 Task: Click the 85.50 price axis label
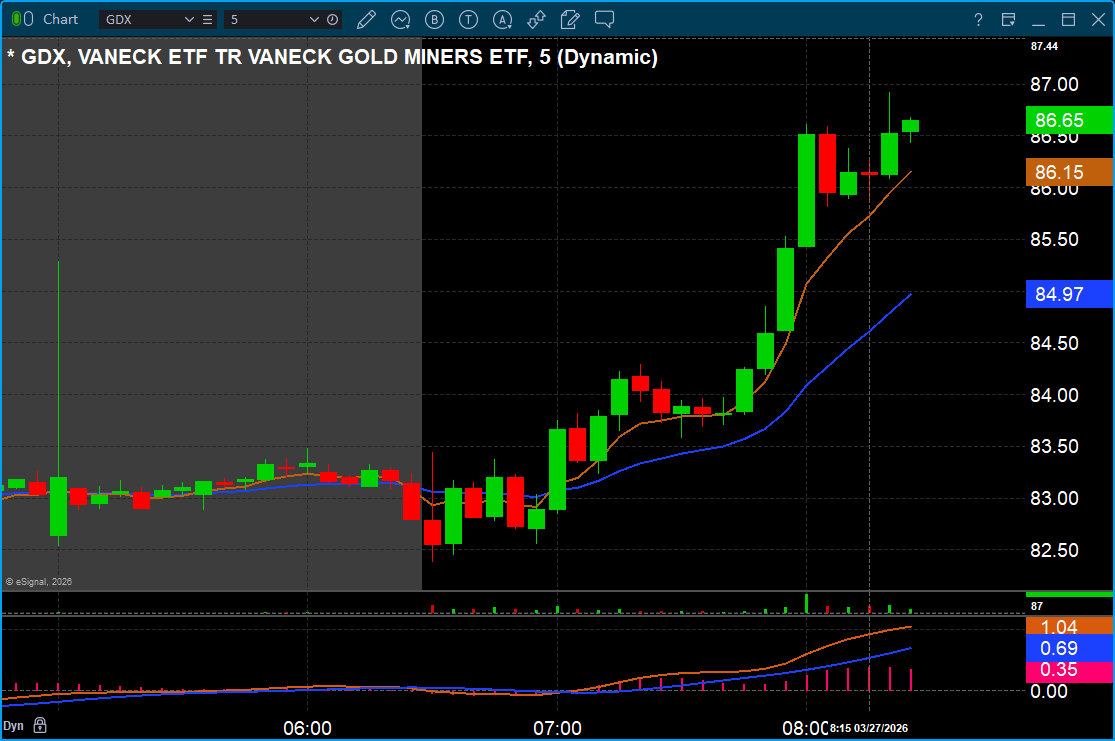tap(1055, 240)
